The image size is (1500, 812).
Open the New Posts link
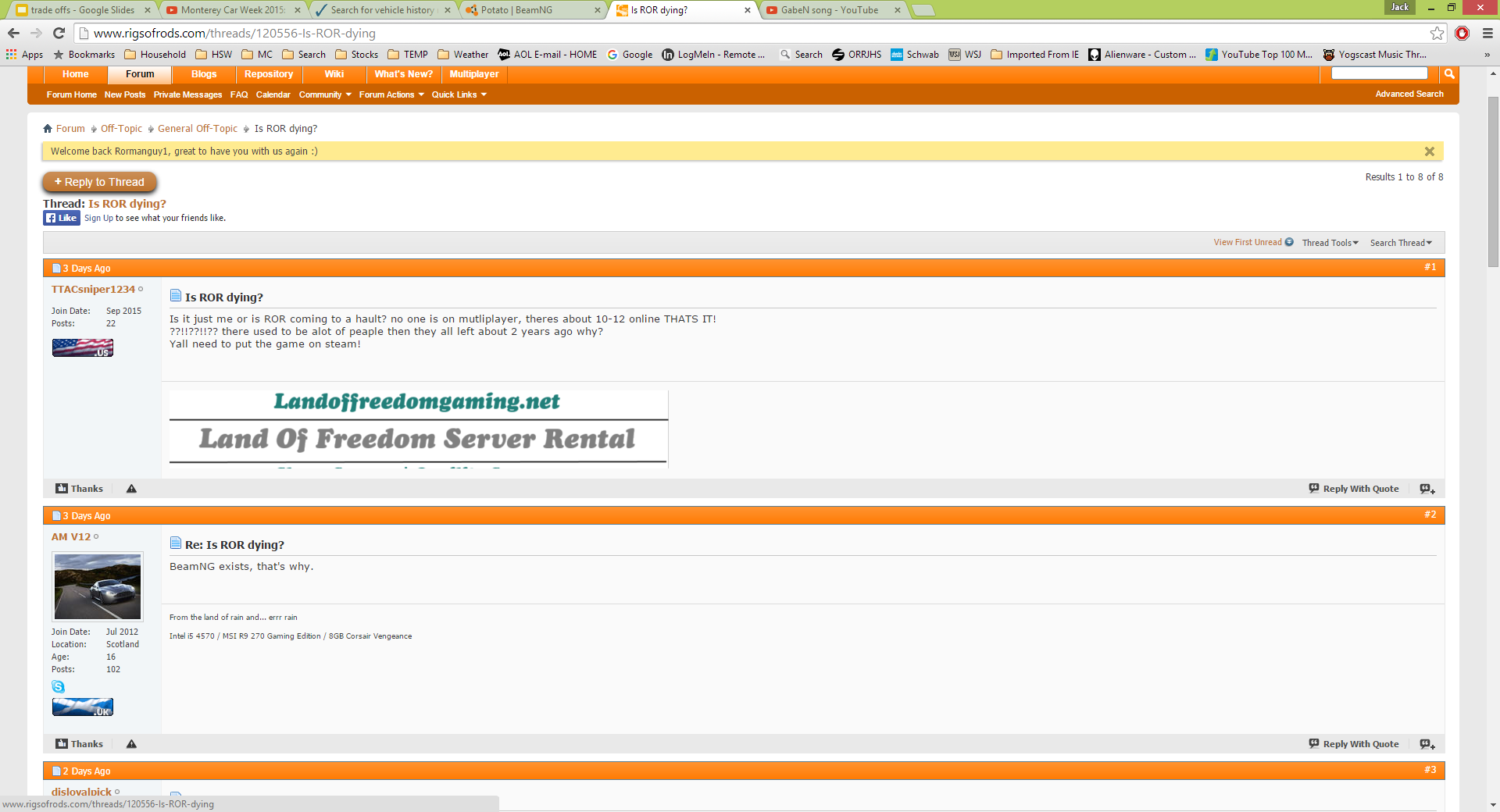125,94
